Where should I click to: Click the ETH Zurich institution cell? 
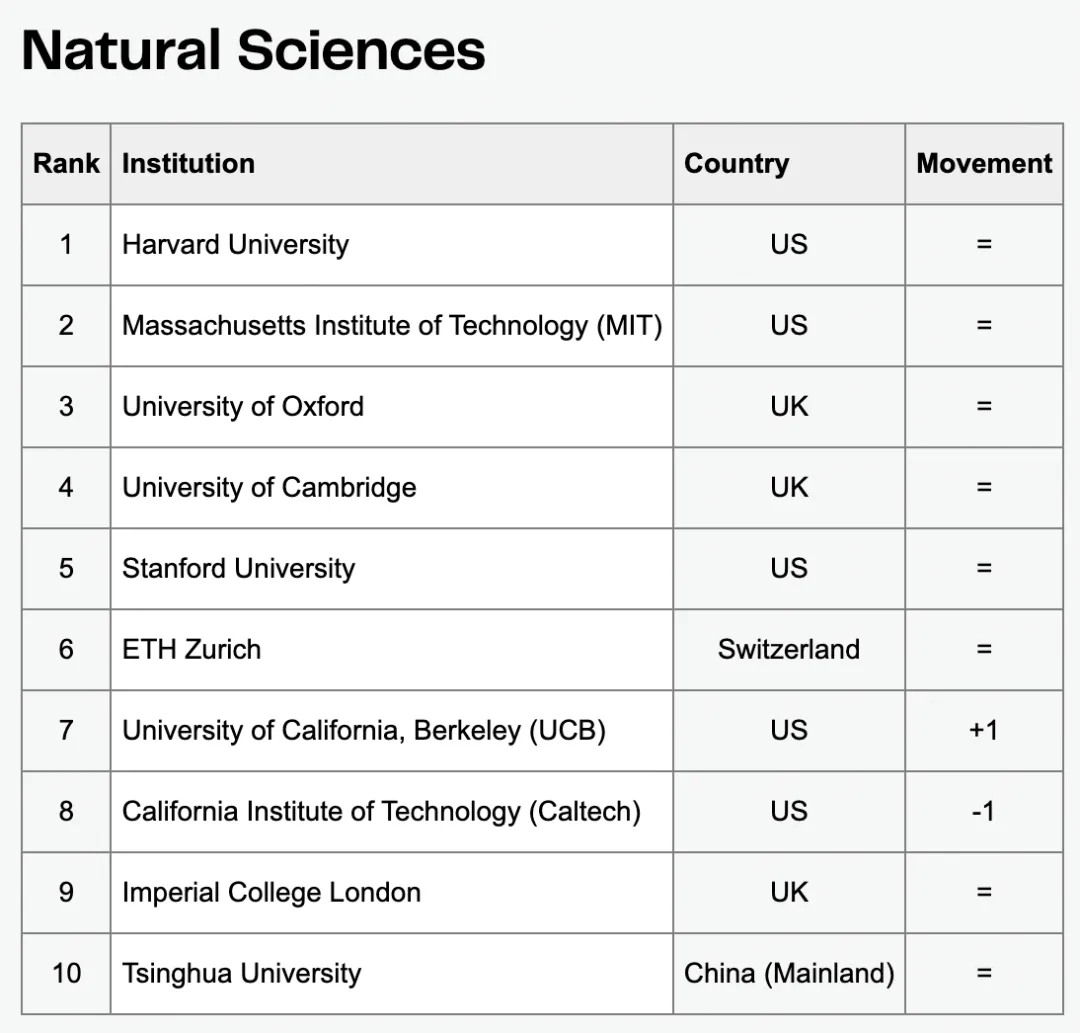191,650
